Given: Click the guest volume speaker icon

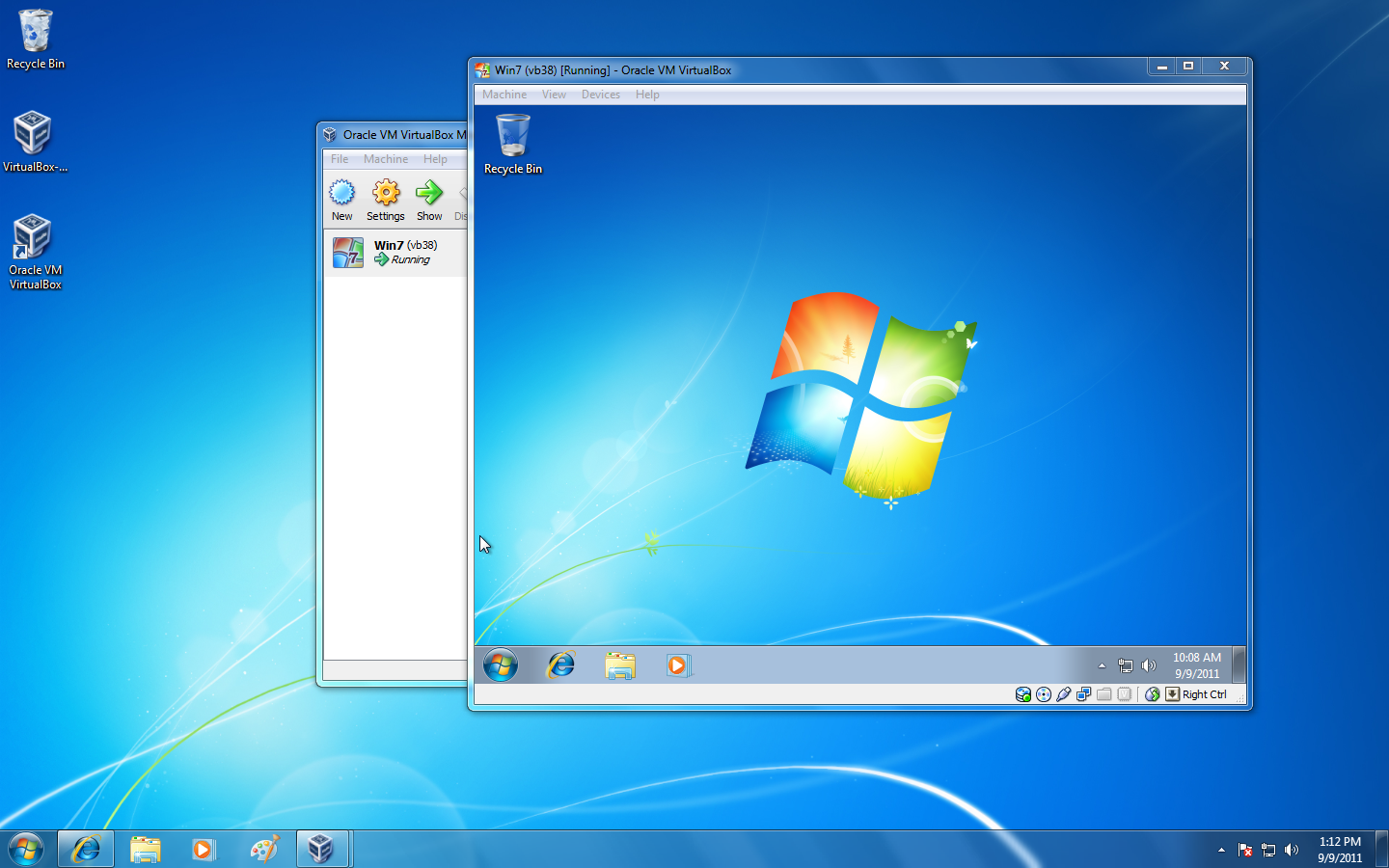Looking at the screenshot, I should (x=1148, y=665).
